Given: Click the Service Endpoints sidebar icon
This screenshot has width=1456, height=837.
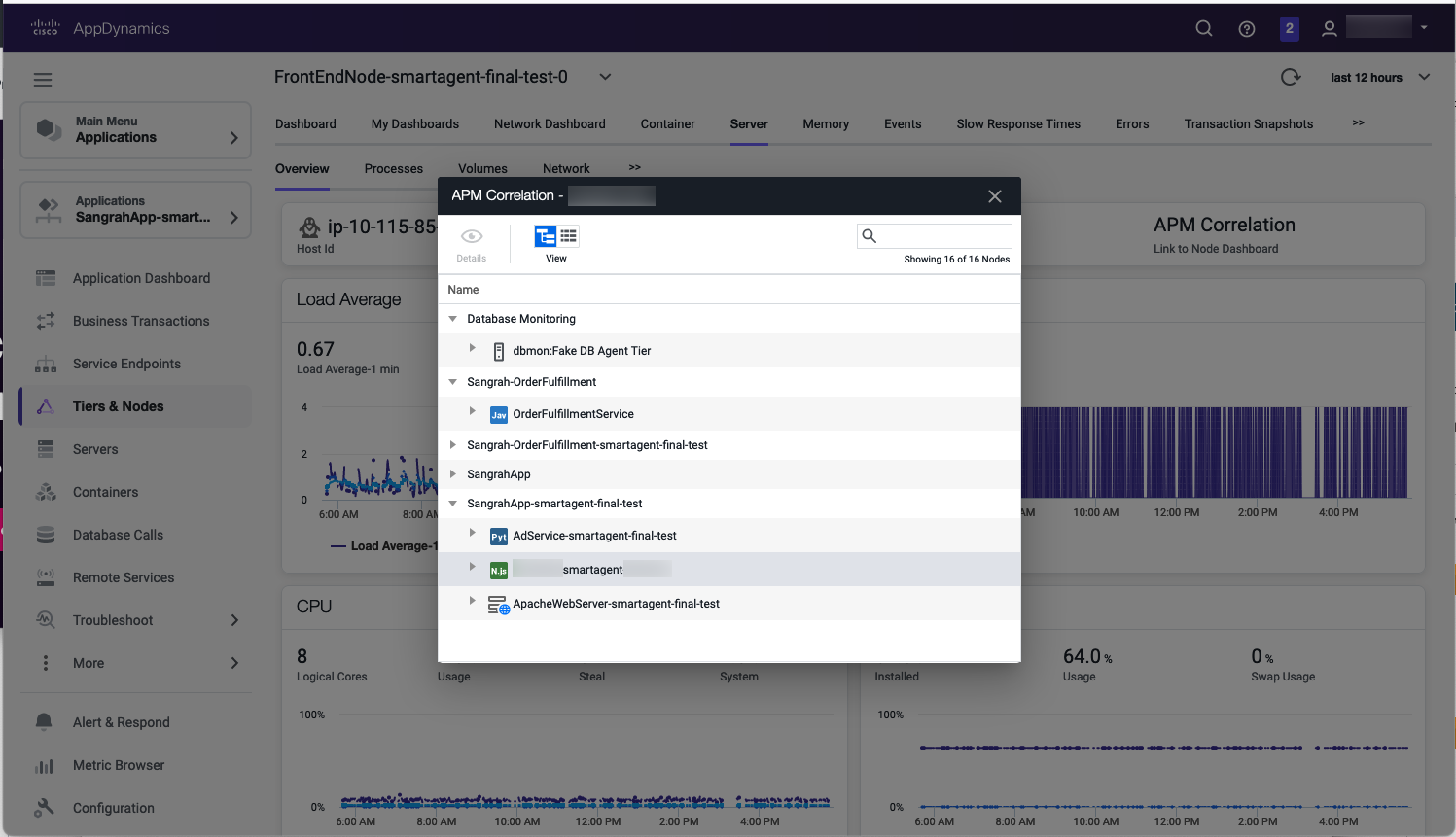Looking at the screenshot, I should (46, 364).
